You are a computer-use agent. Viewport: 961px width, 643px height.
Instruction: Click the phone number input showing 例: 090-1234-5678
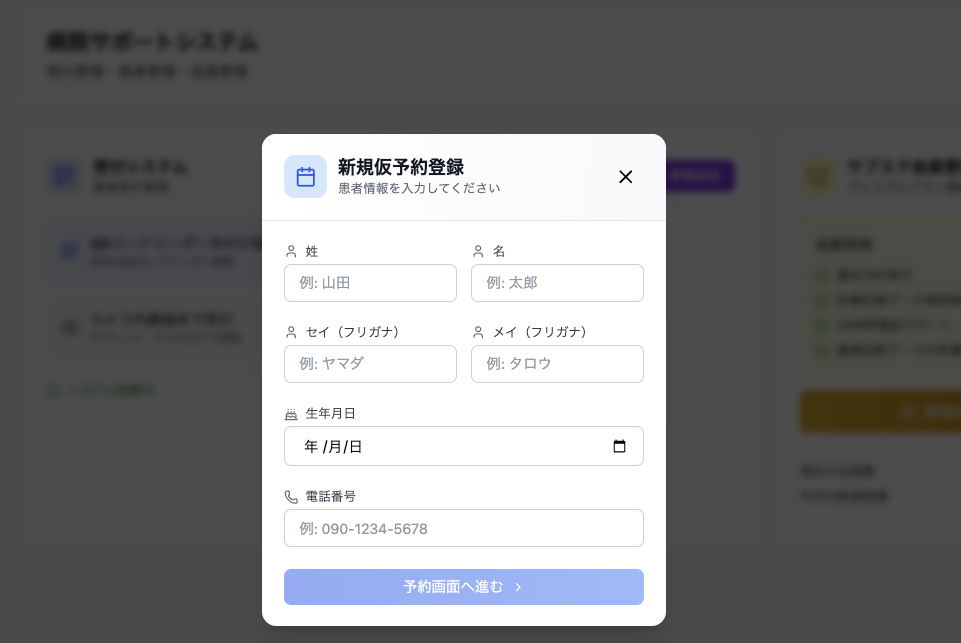tap(463, 528)
